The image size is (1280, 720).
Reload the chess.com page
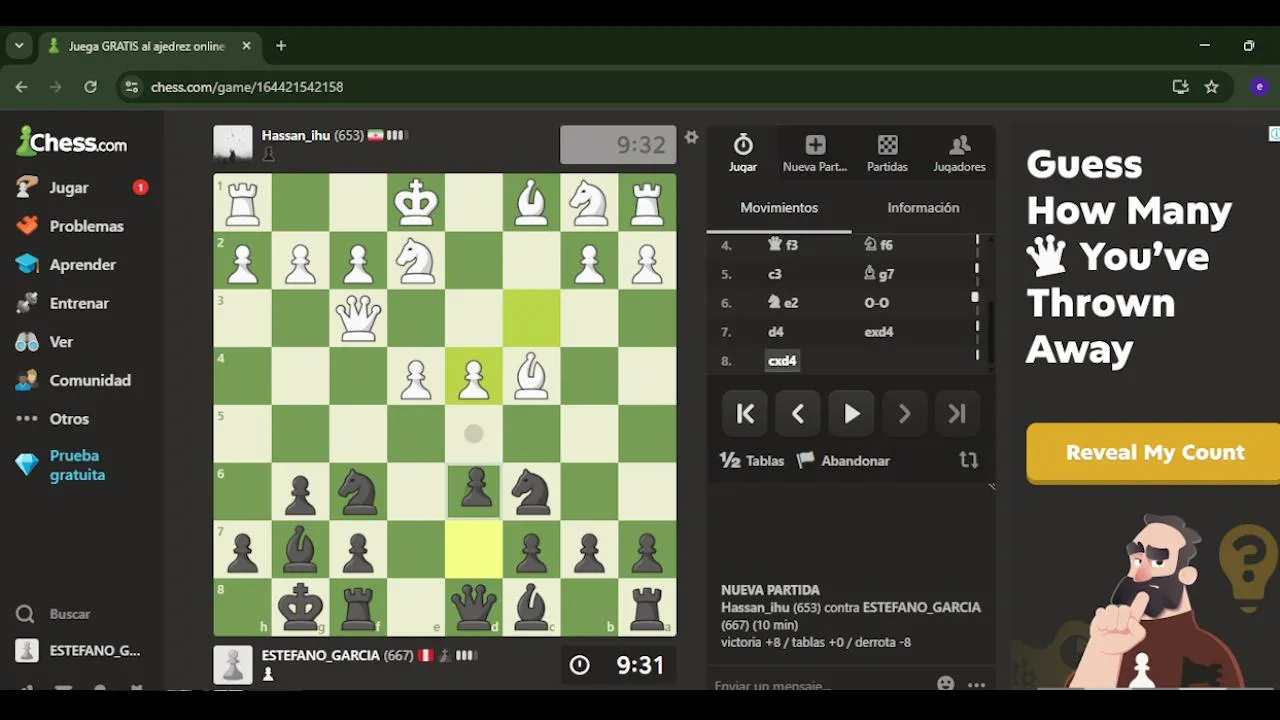[x=90, y=87]
